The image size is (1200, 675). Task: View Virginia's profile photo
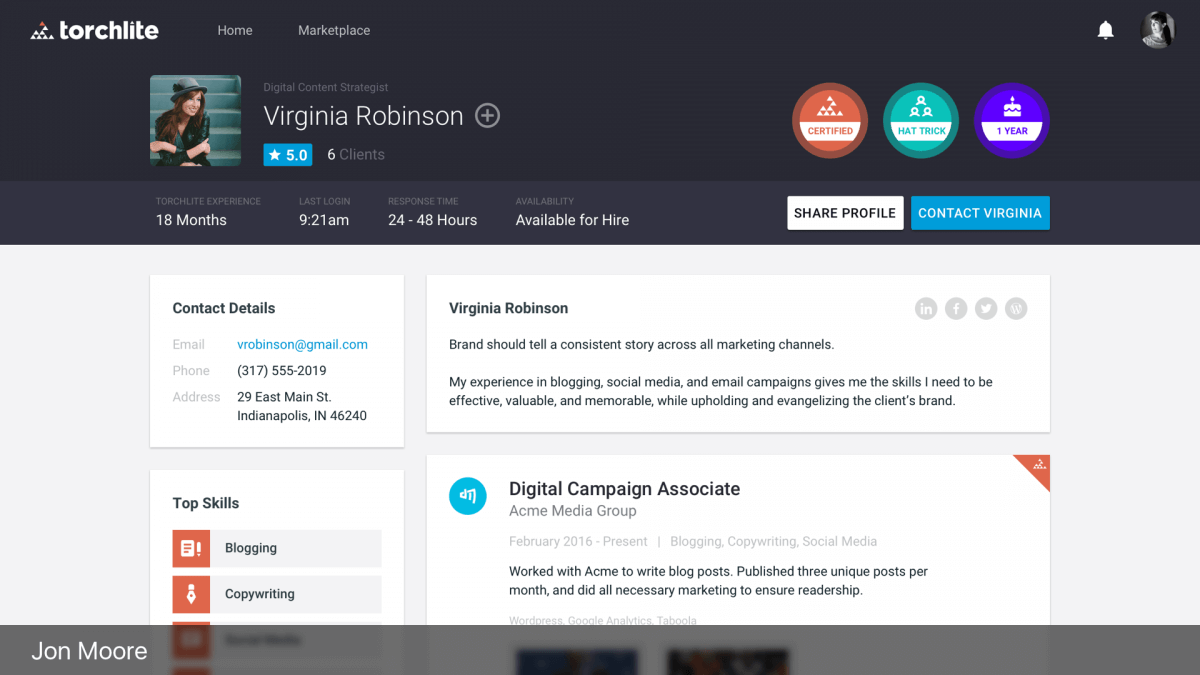coord(195,120)
